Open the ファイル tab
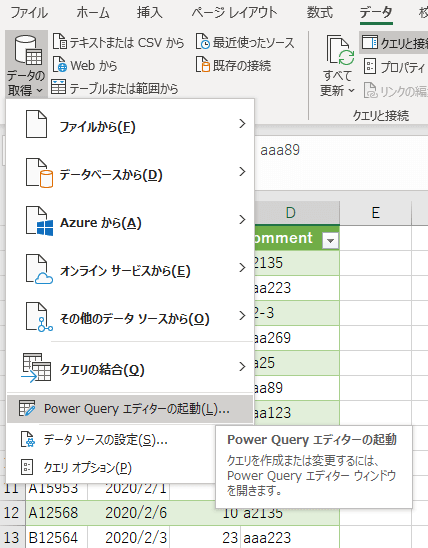The width and height of the screenshot is (428, 548). click(29, 13)
